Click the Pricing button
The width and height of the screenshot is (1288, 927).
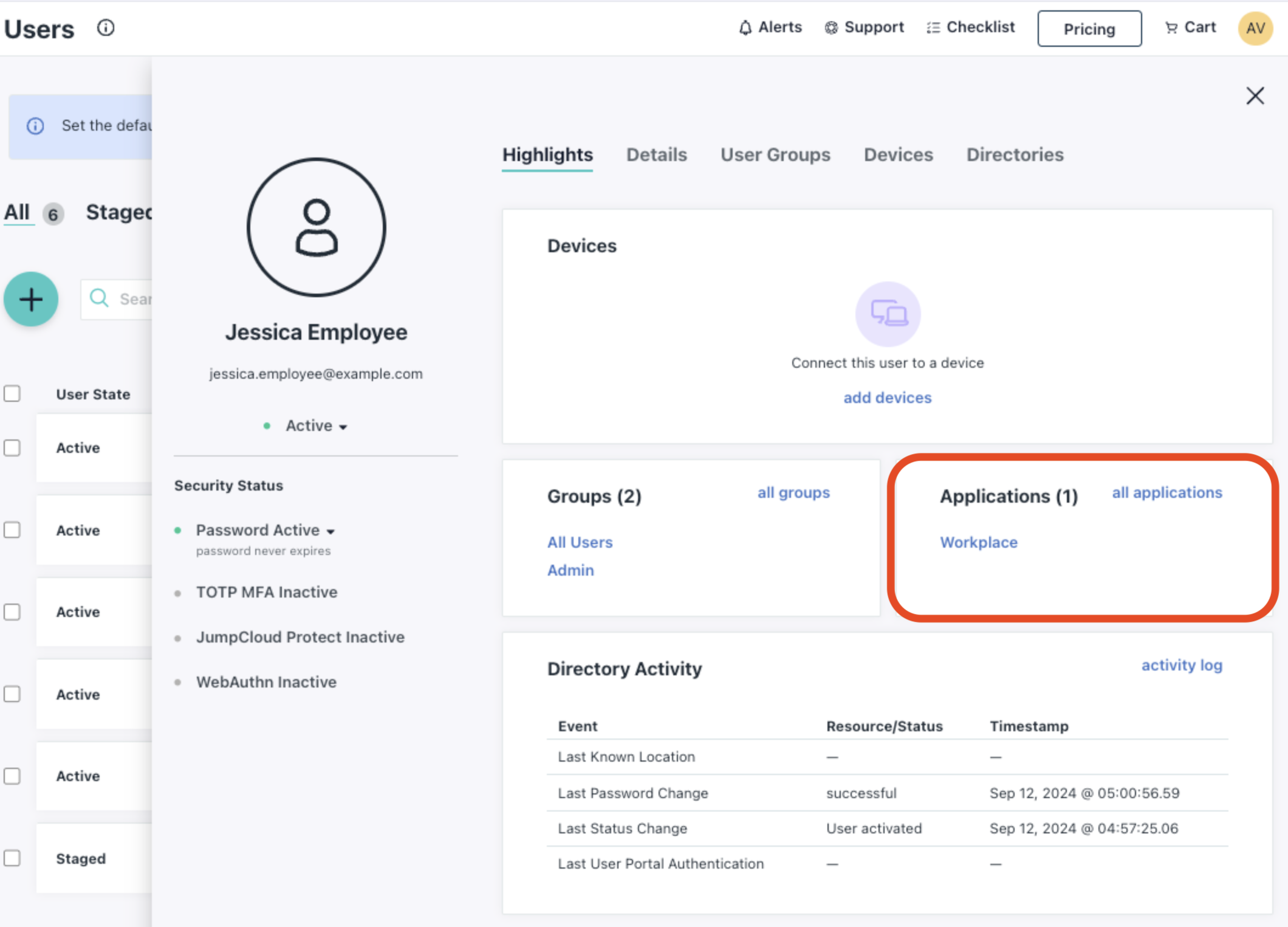(x=1089, y=28)
